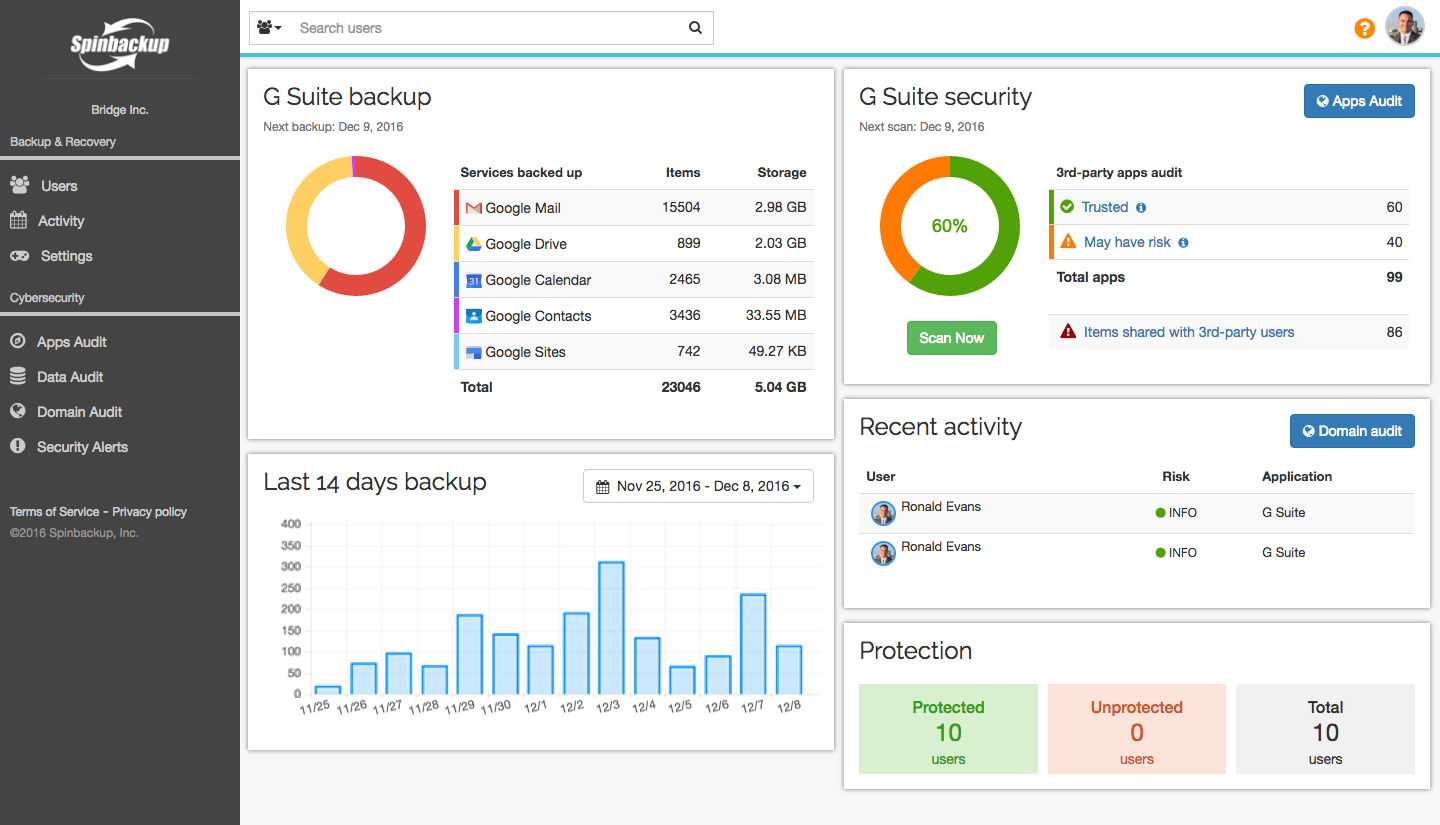Click the orange help question mark icon
Screen dimensions: 1440x825
[x=1364, y=28]
